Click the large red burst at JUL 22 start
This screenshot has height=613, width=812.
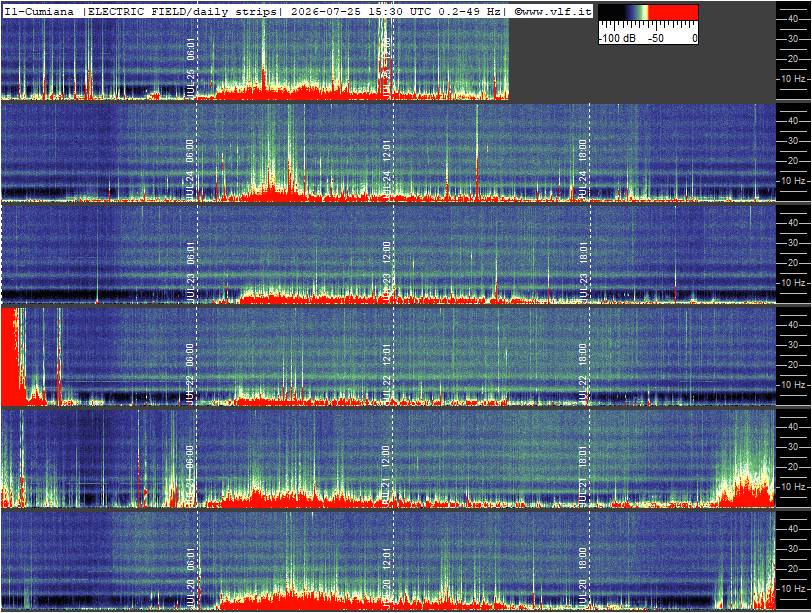tap(12, 356)
